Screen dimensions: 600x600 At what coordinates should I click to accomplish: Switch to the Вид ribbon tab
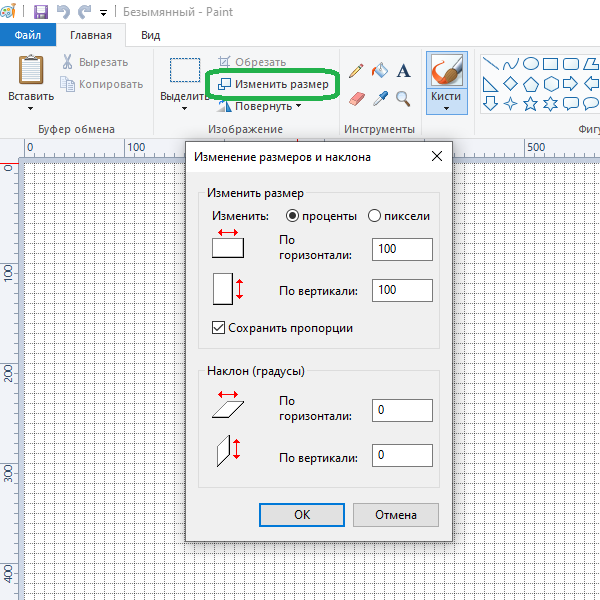coord(150,35)
